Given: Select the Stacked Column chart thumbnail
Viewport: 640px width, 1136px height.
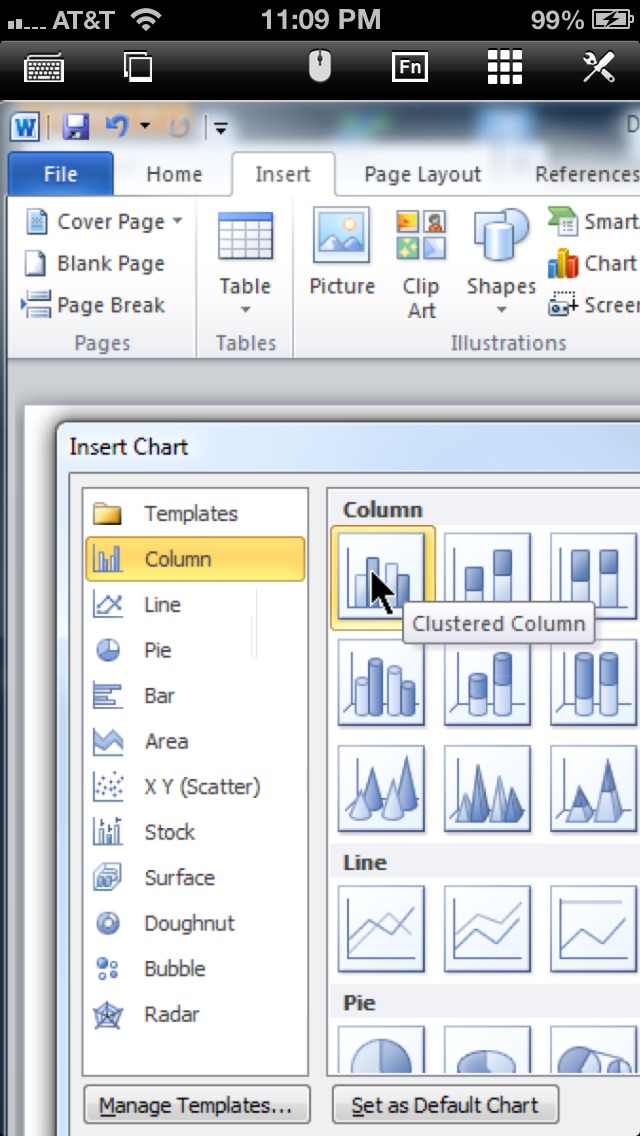Looking at the screenshot, I should (487, 577).
